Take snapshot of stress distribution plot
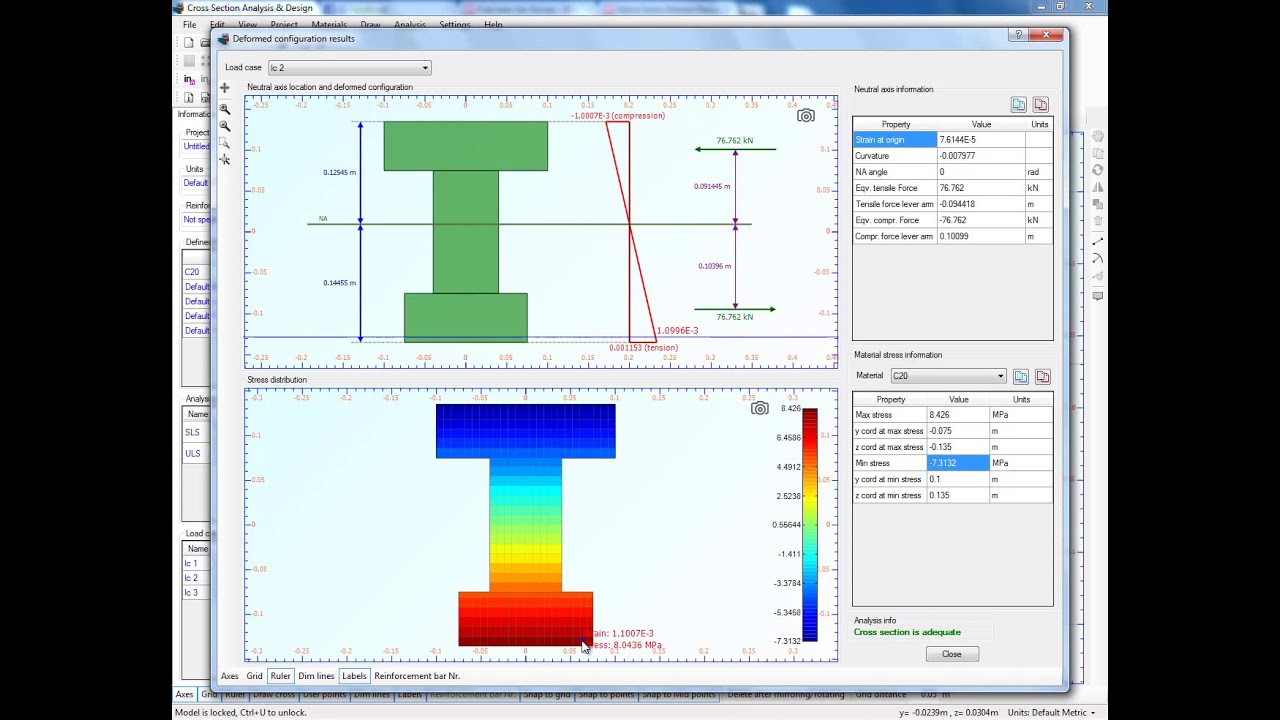 pos(760,408)
